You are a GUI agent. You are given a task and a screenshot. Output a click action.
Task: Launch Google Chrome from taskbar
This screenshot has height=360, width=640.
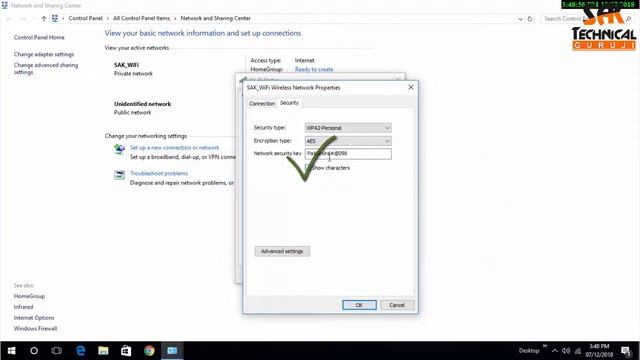149,351
